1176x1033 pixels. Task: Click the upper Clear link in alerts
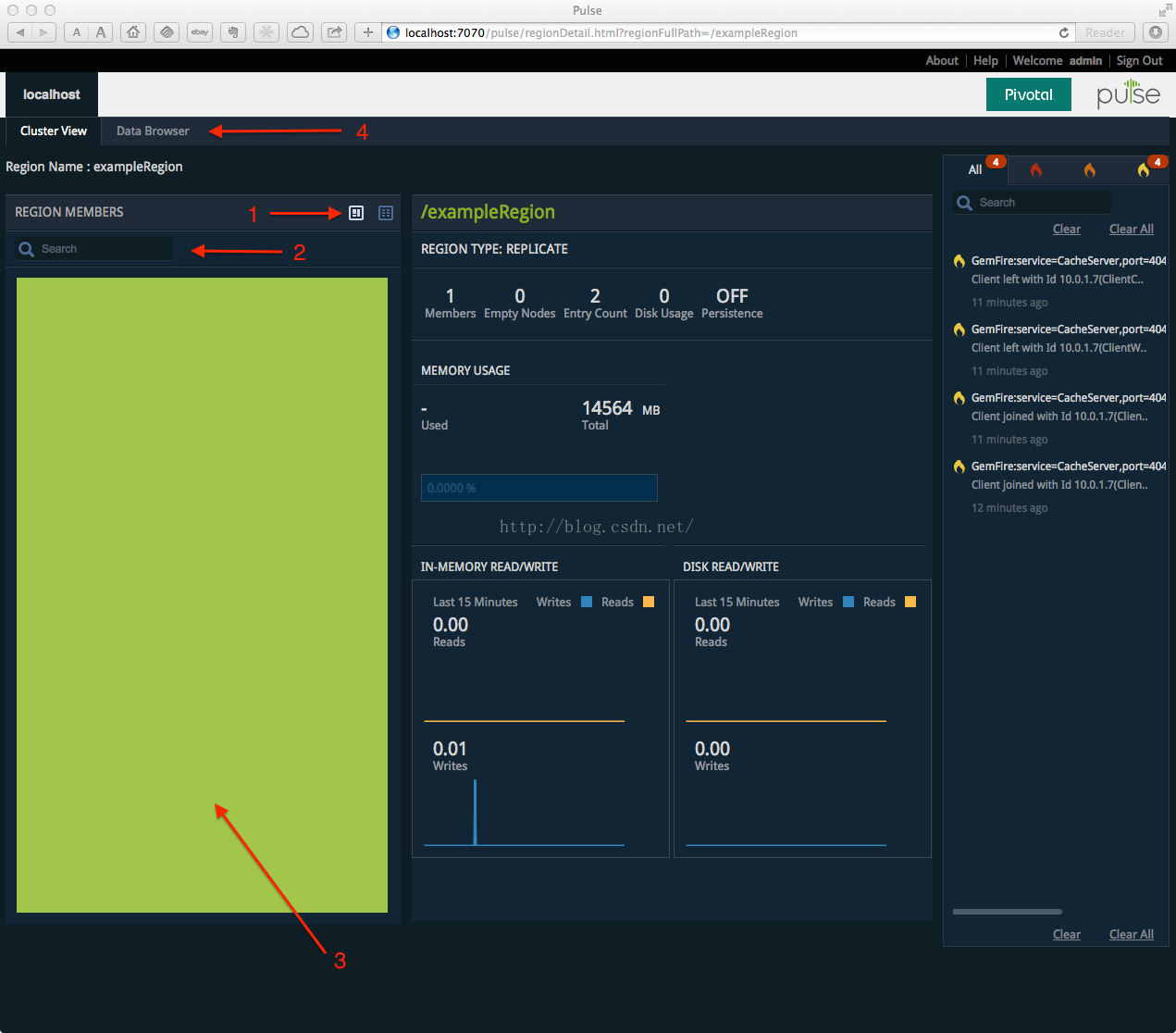tap(1067, 229)
